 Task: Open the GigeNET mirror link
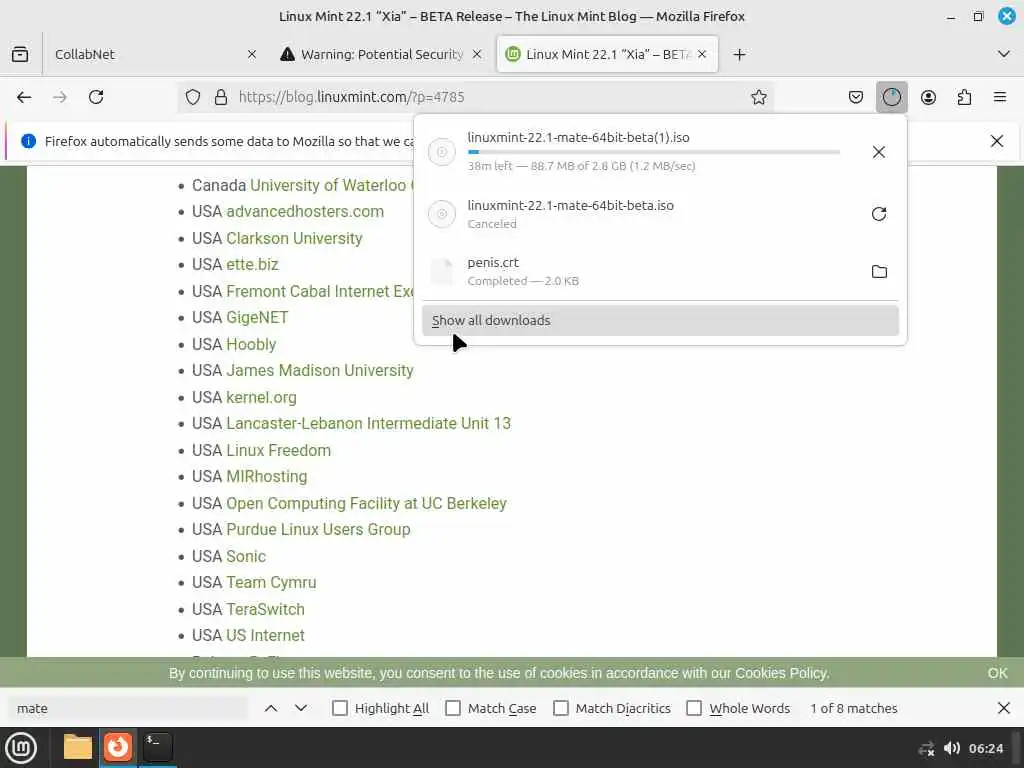coord(257,317)
